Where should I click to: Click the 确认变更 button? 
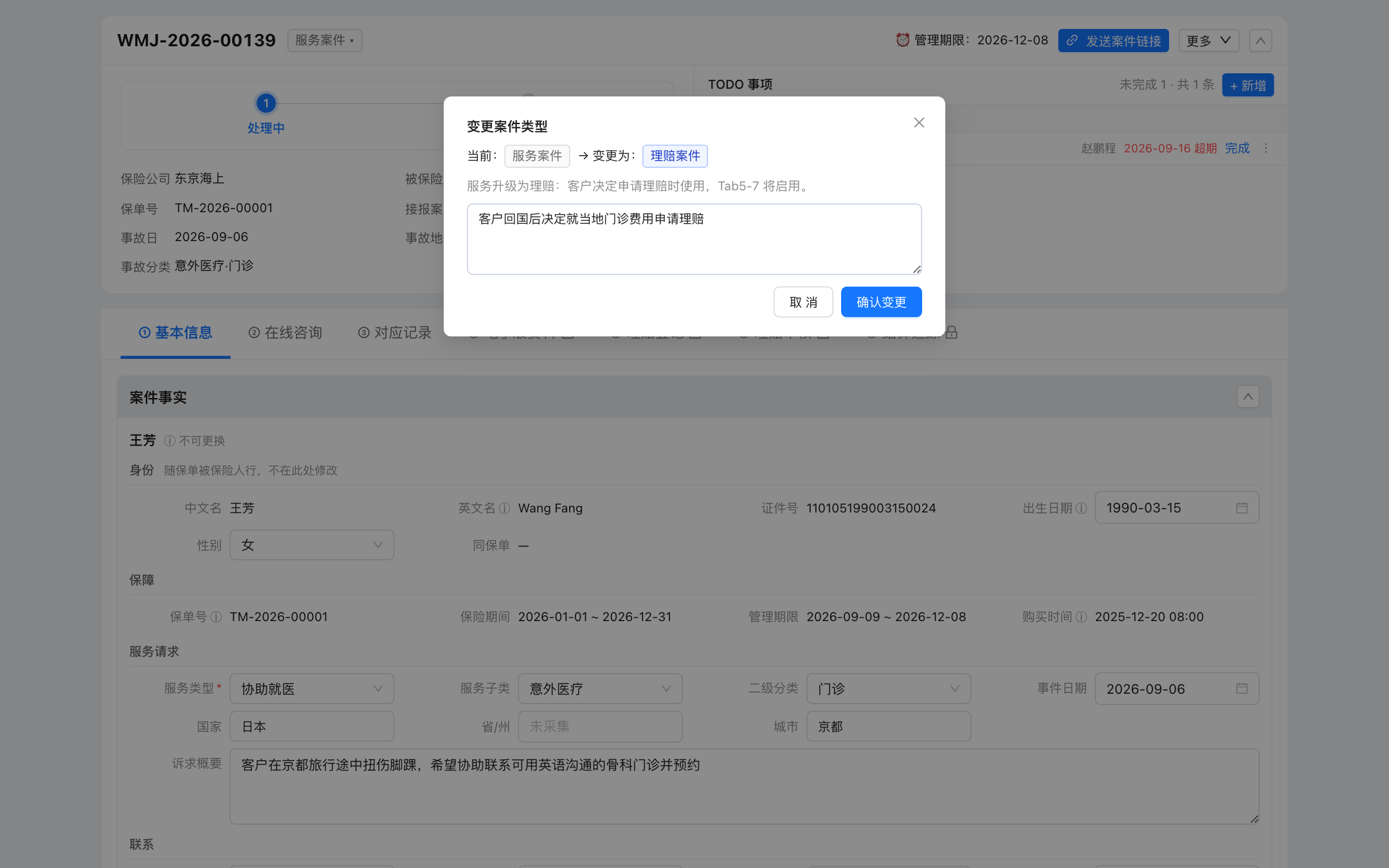881,302
